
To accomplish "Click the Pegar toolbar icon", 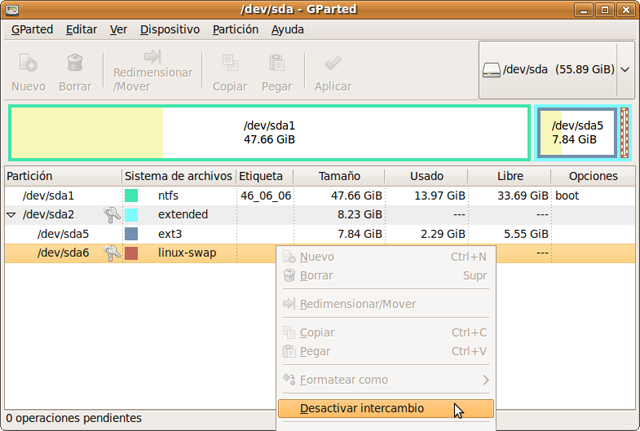I will click(x=277, y=63).
